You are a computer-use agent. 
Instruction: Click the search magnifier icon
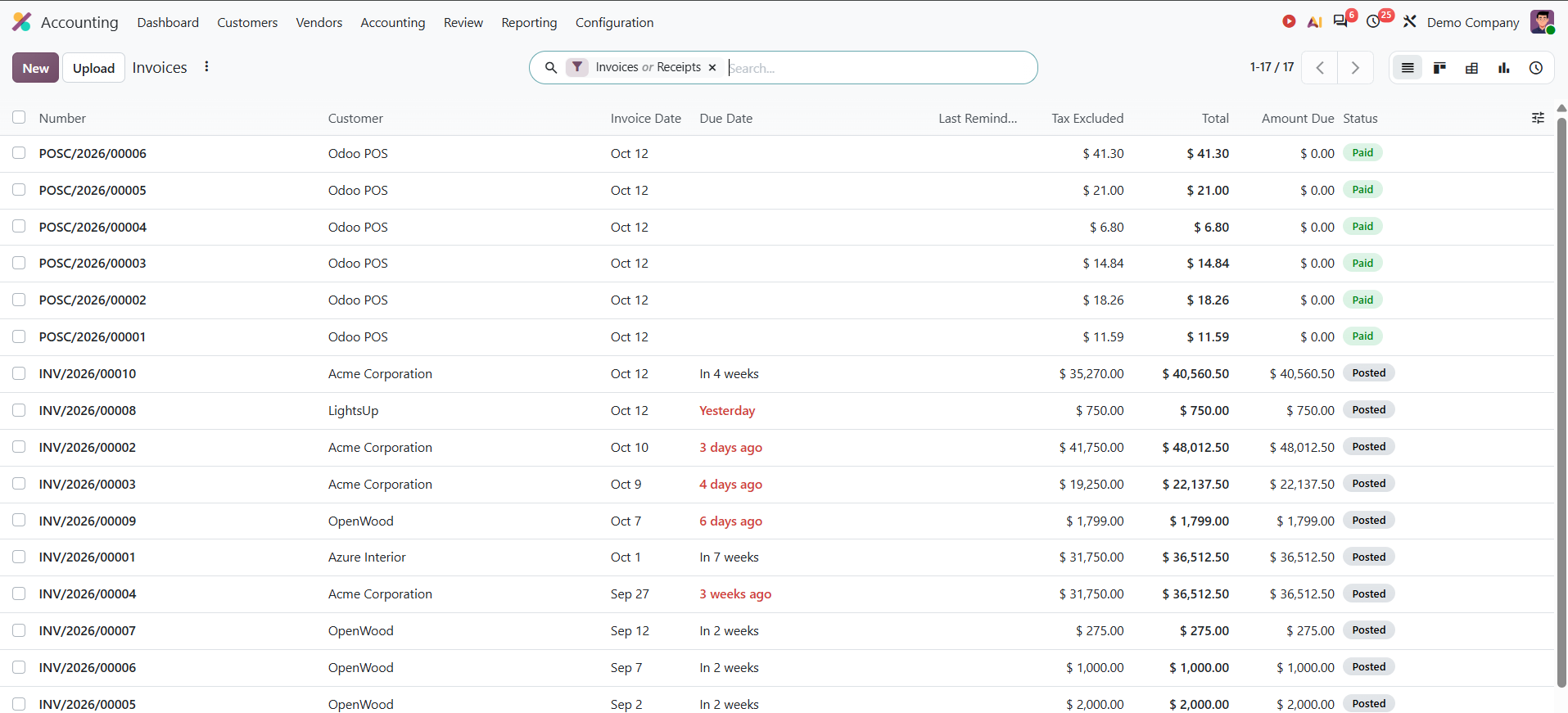(551, 67)
